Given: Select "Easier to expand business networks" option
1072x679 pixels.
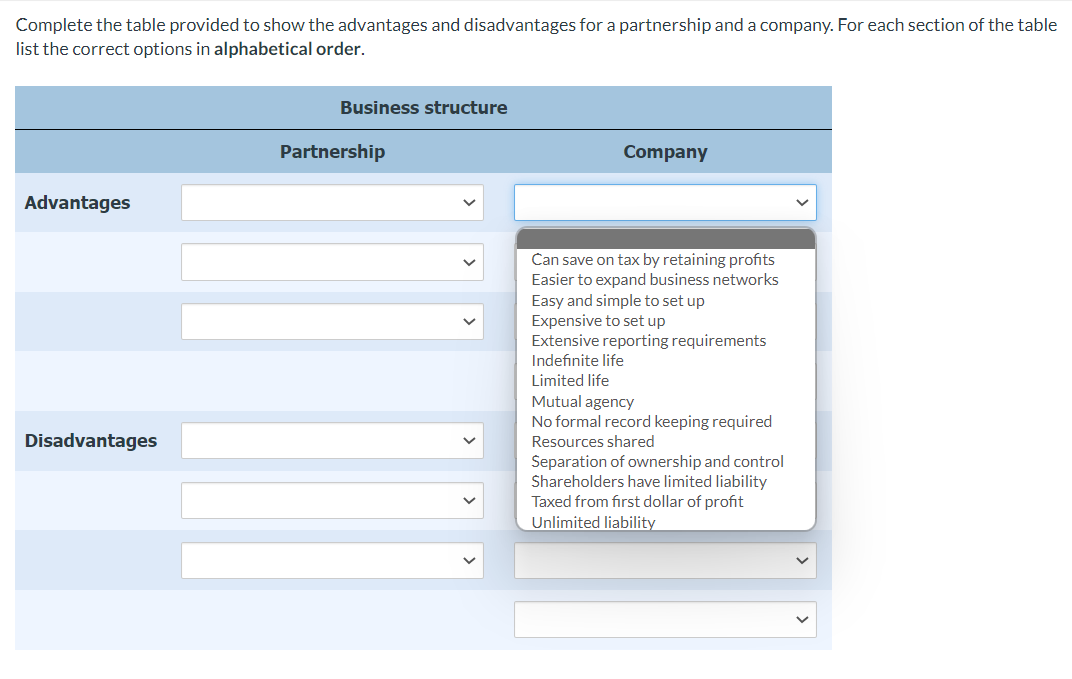Looking at the screenshot, I should pyautogui.click(x=654, y=280).
